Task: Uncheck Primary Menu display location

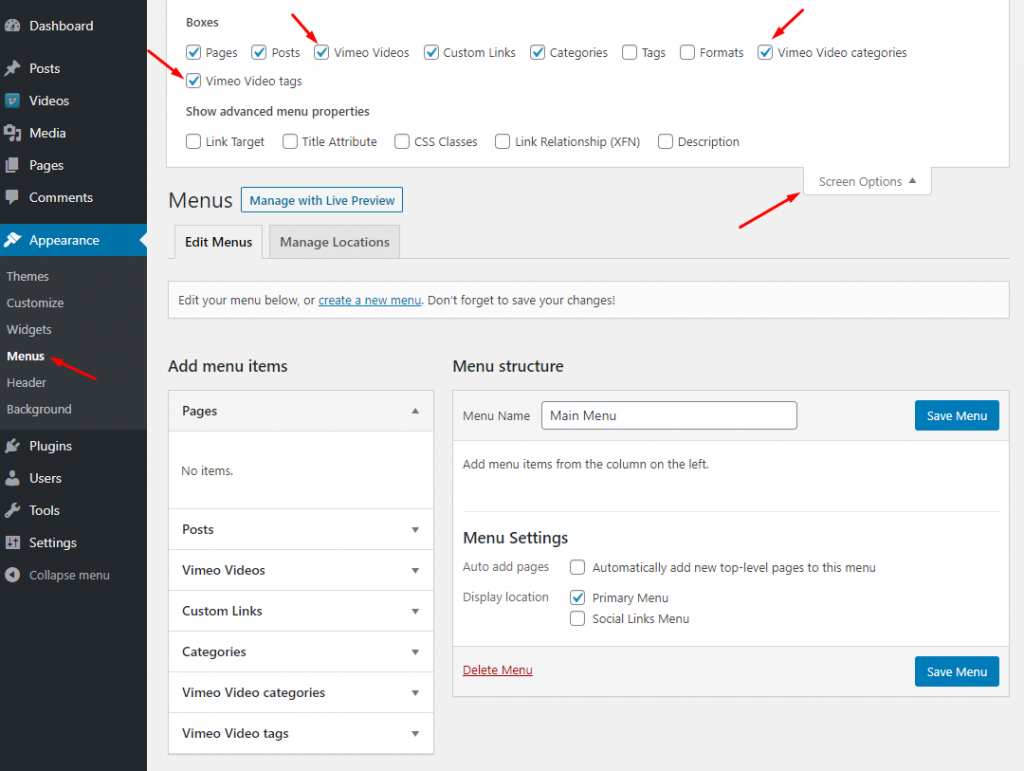Action: coord(577,597)
